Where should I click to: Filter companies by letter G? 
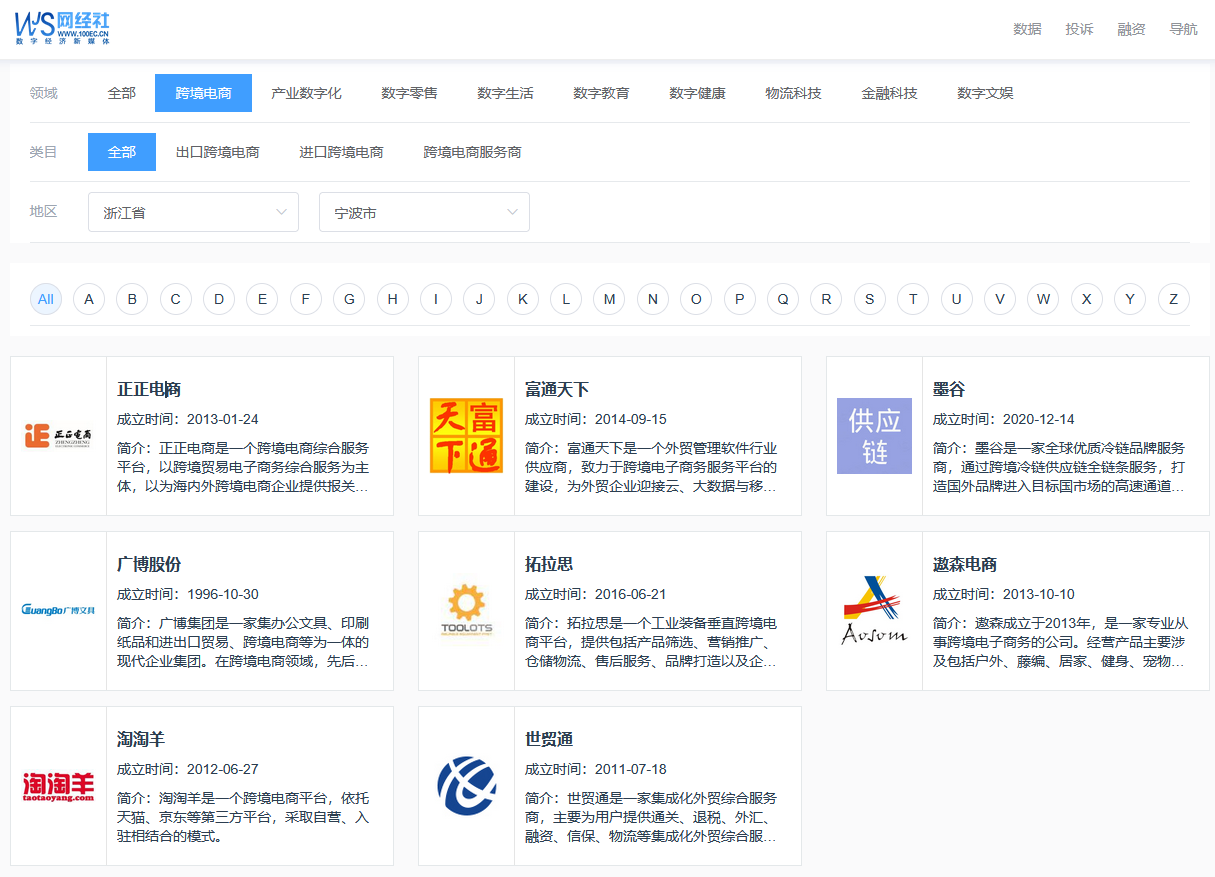(349, 299)
